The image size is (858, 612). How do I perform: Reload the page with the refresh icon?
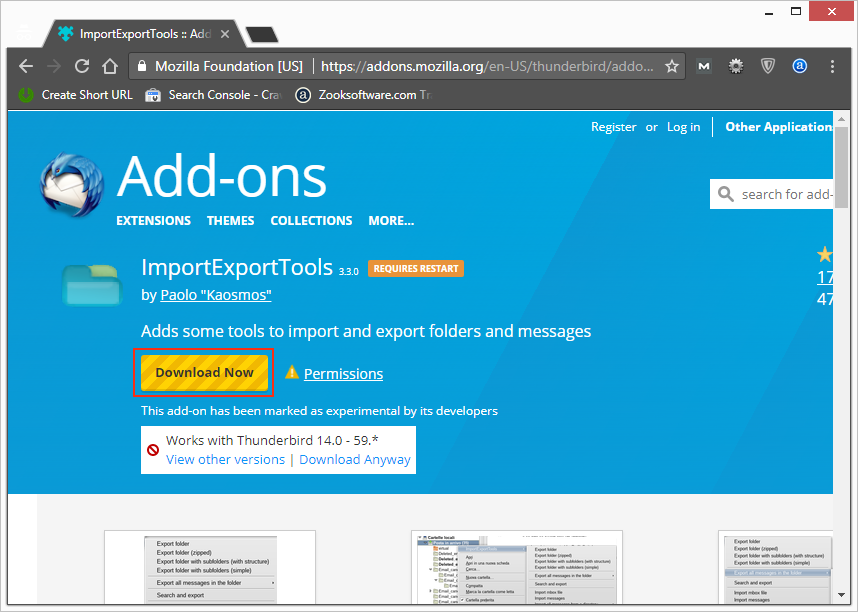(82, 66)
